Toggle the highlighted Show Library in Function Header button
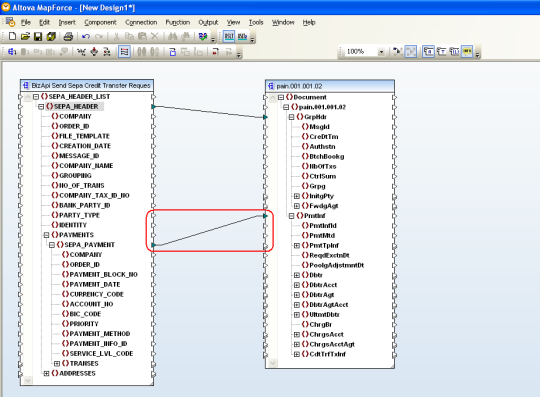 (124, 52)
